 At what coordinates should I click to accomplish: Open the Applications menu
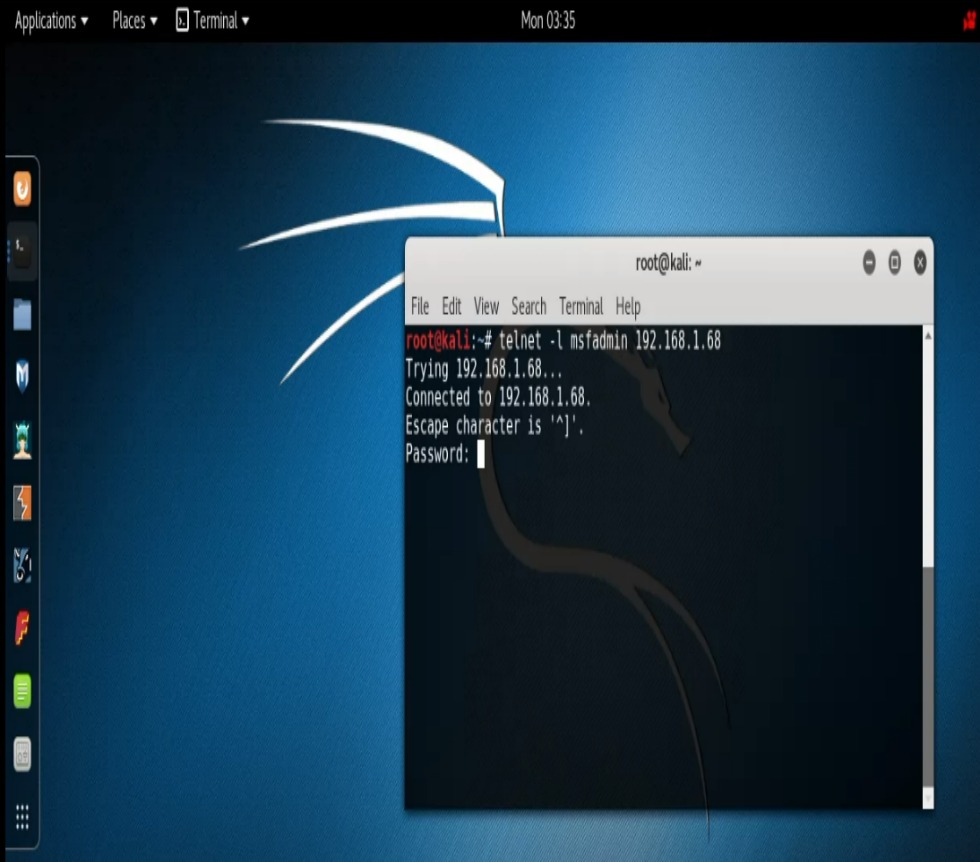click(x=51, y=21)
